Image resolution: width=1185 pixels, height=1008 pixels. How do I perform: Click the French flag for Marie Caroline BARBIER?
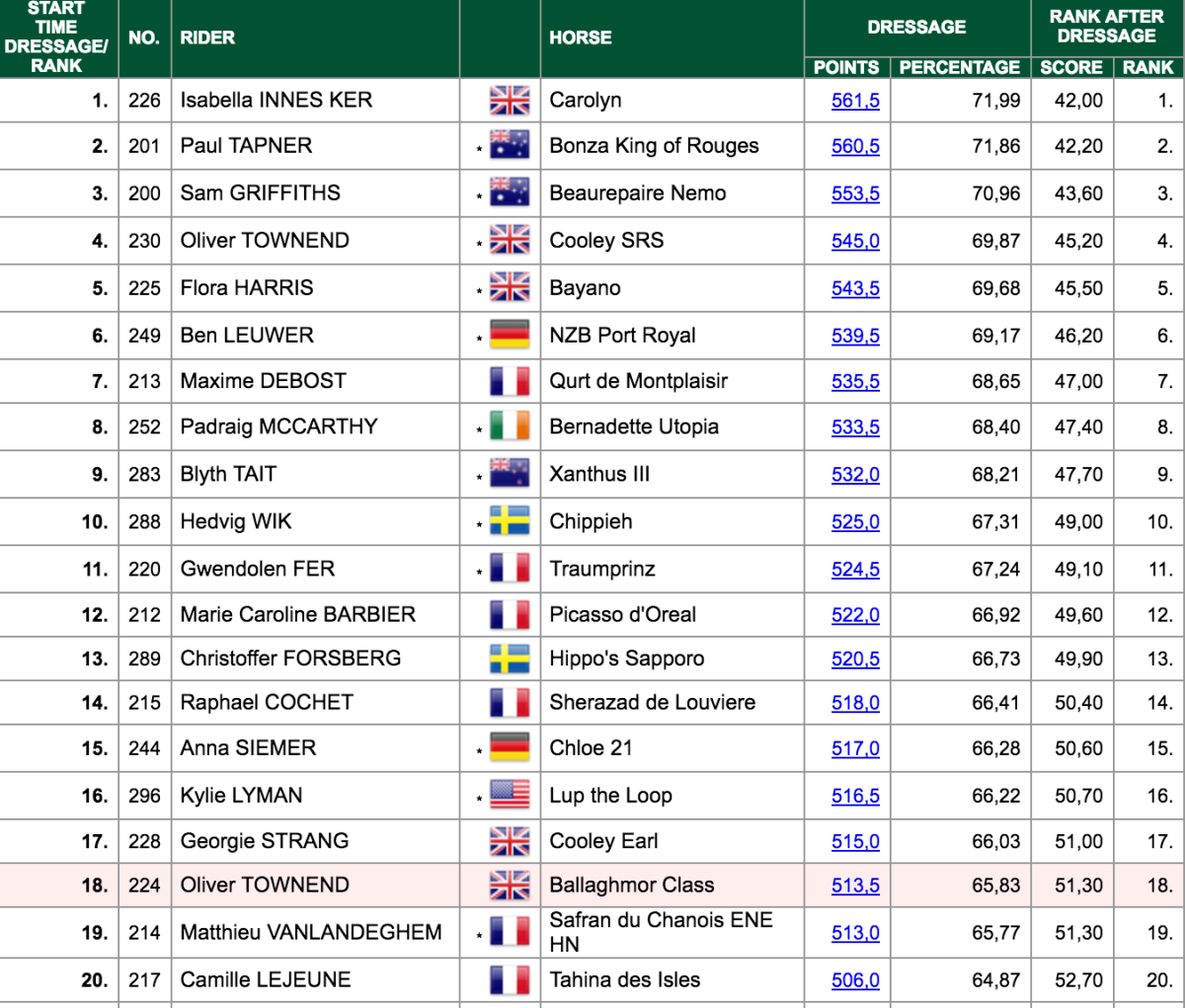(x=510, y=615)
